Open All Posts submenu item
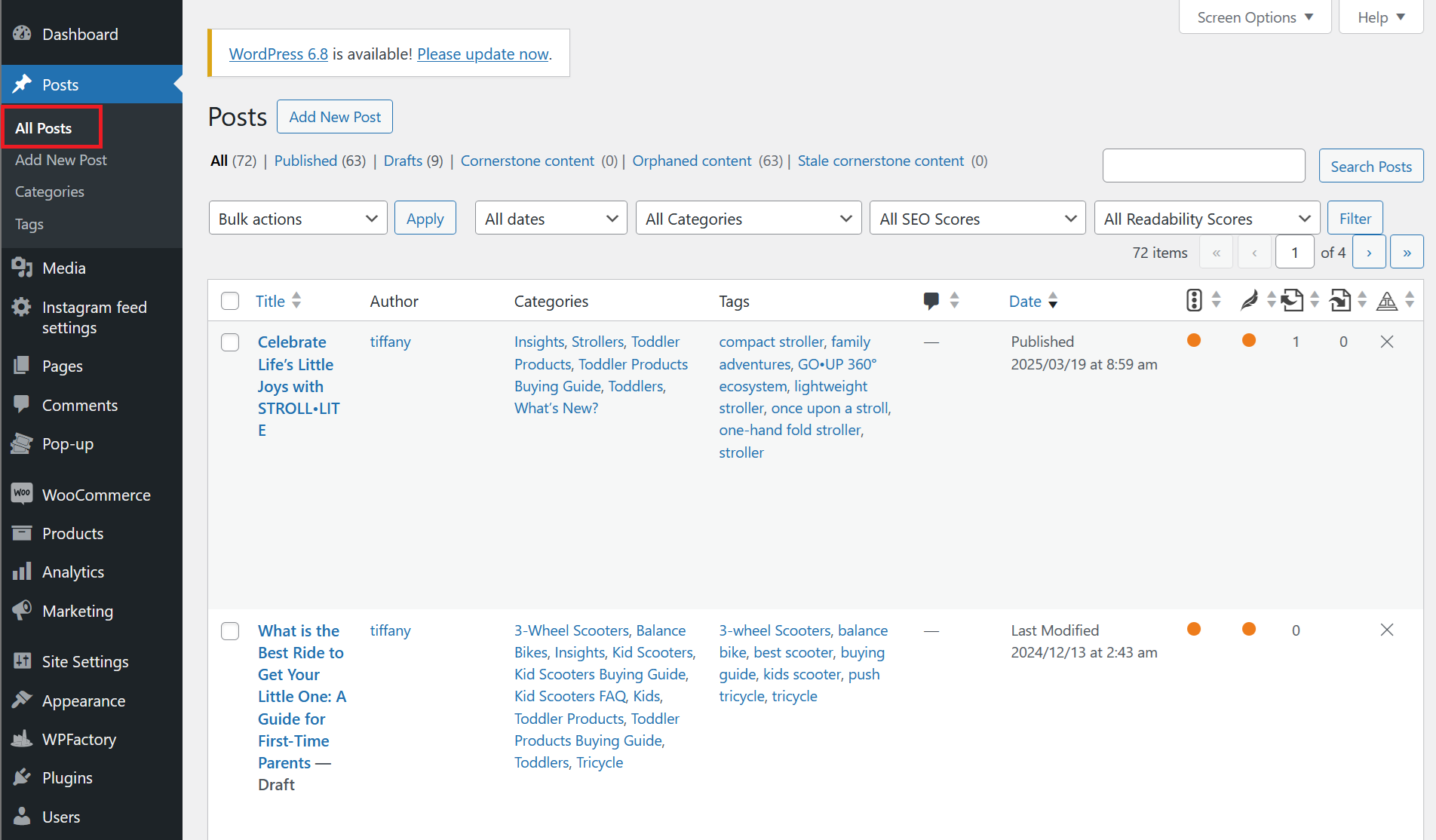Screen dimensions: 1436x840 click(44, 128)
